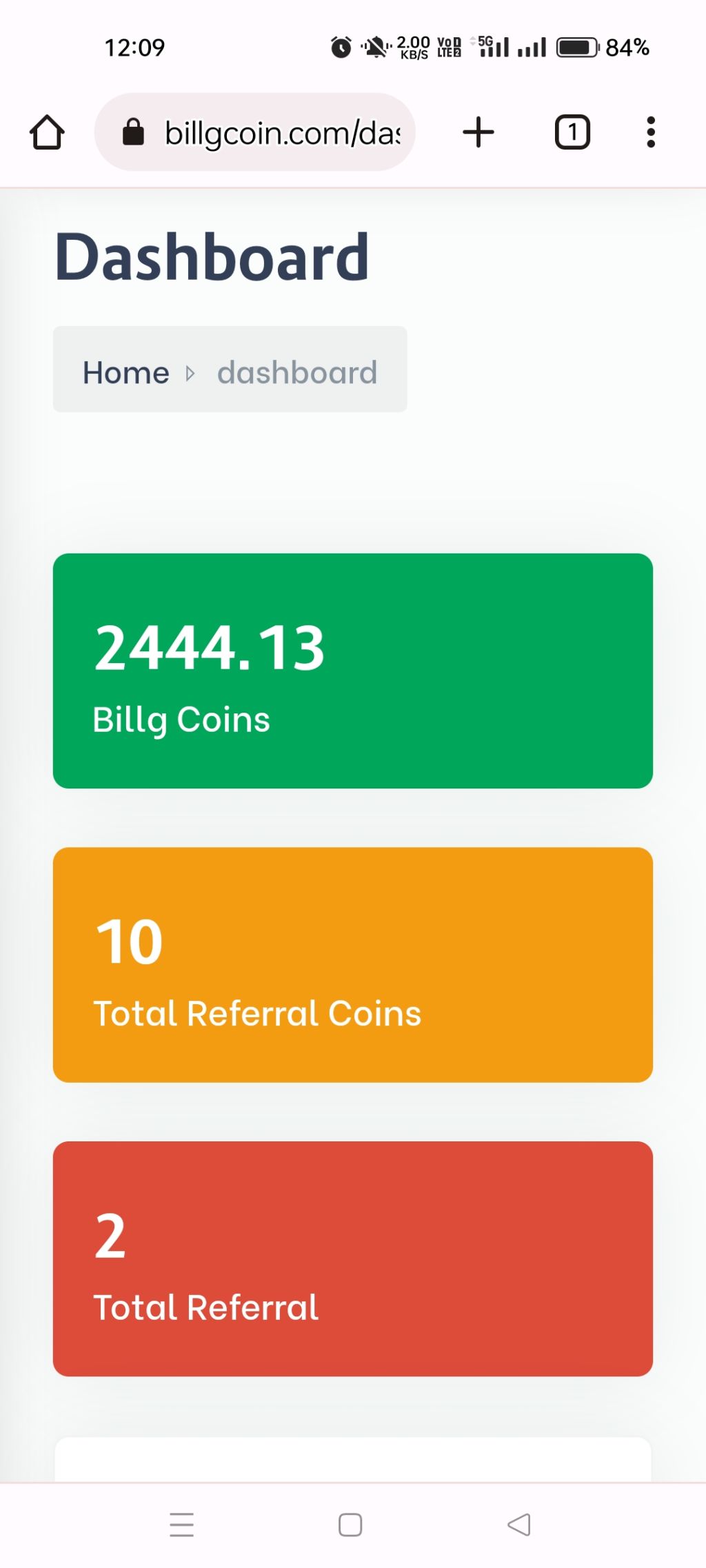Image resolution: width=706 pixels, height=1568 pixels.
Task: Tap the battery 84% status indicator
Action: point(603,48)
